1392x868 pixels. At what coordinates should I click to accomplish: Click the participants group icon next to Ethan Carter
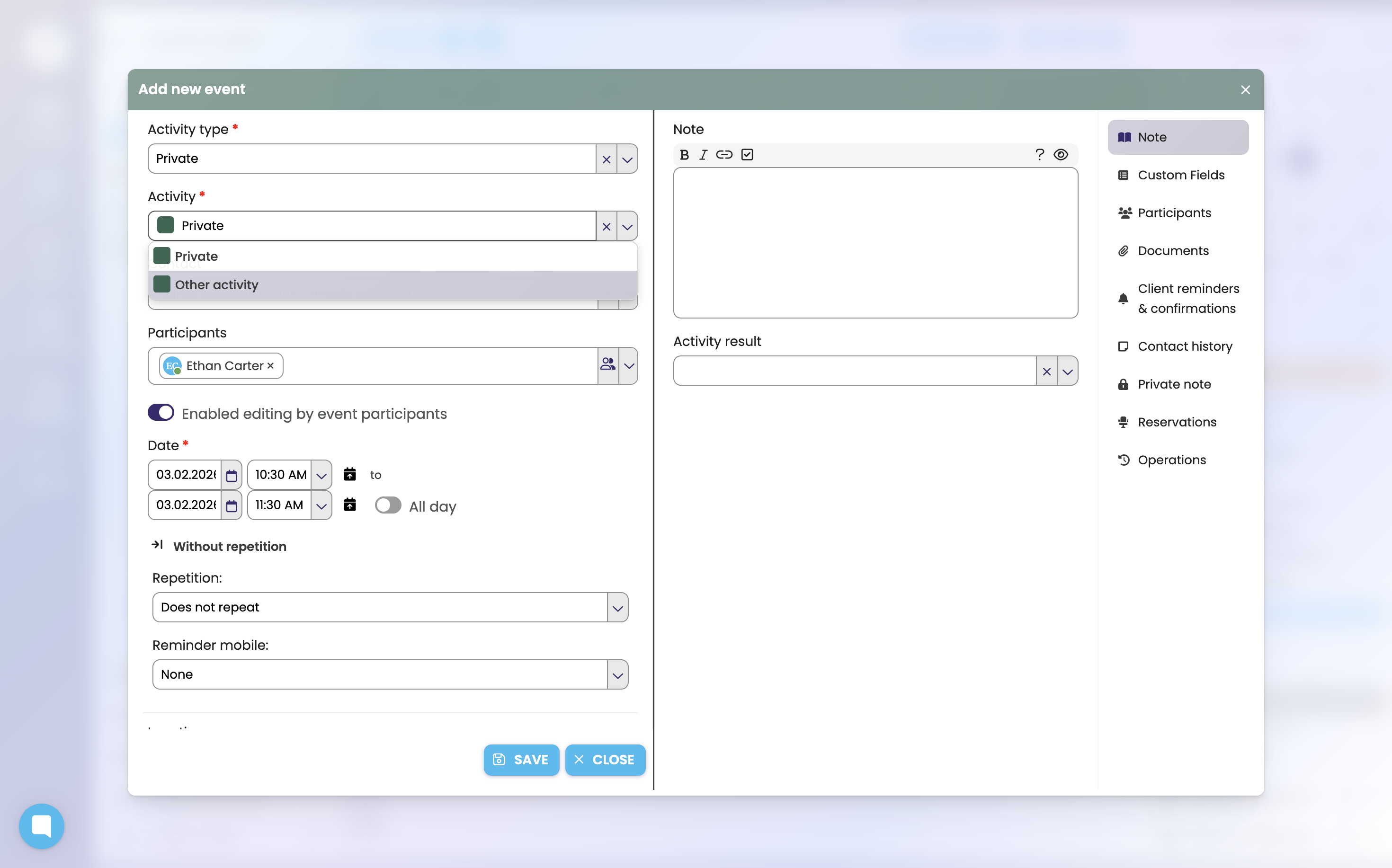608,365
